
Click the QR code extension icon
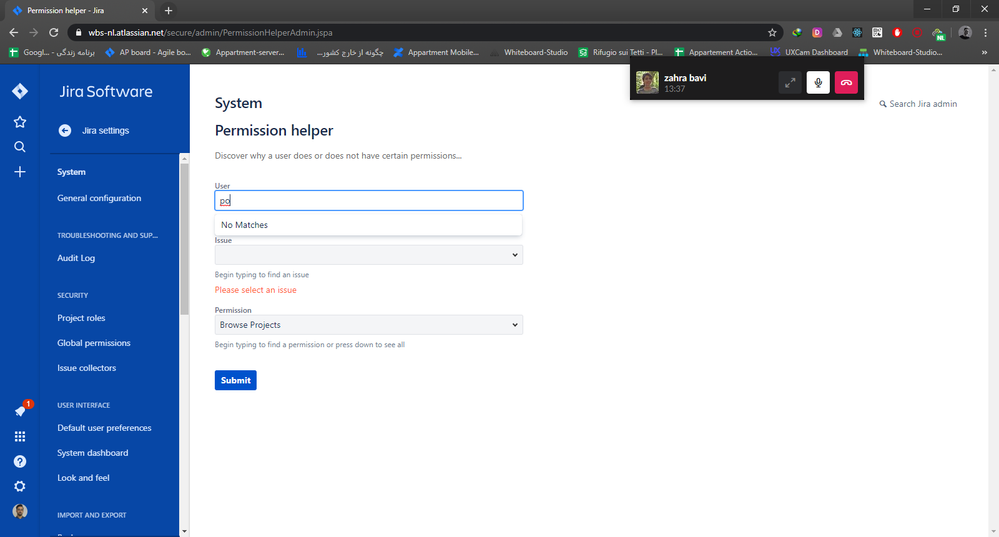click(x=877, y=32)
